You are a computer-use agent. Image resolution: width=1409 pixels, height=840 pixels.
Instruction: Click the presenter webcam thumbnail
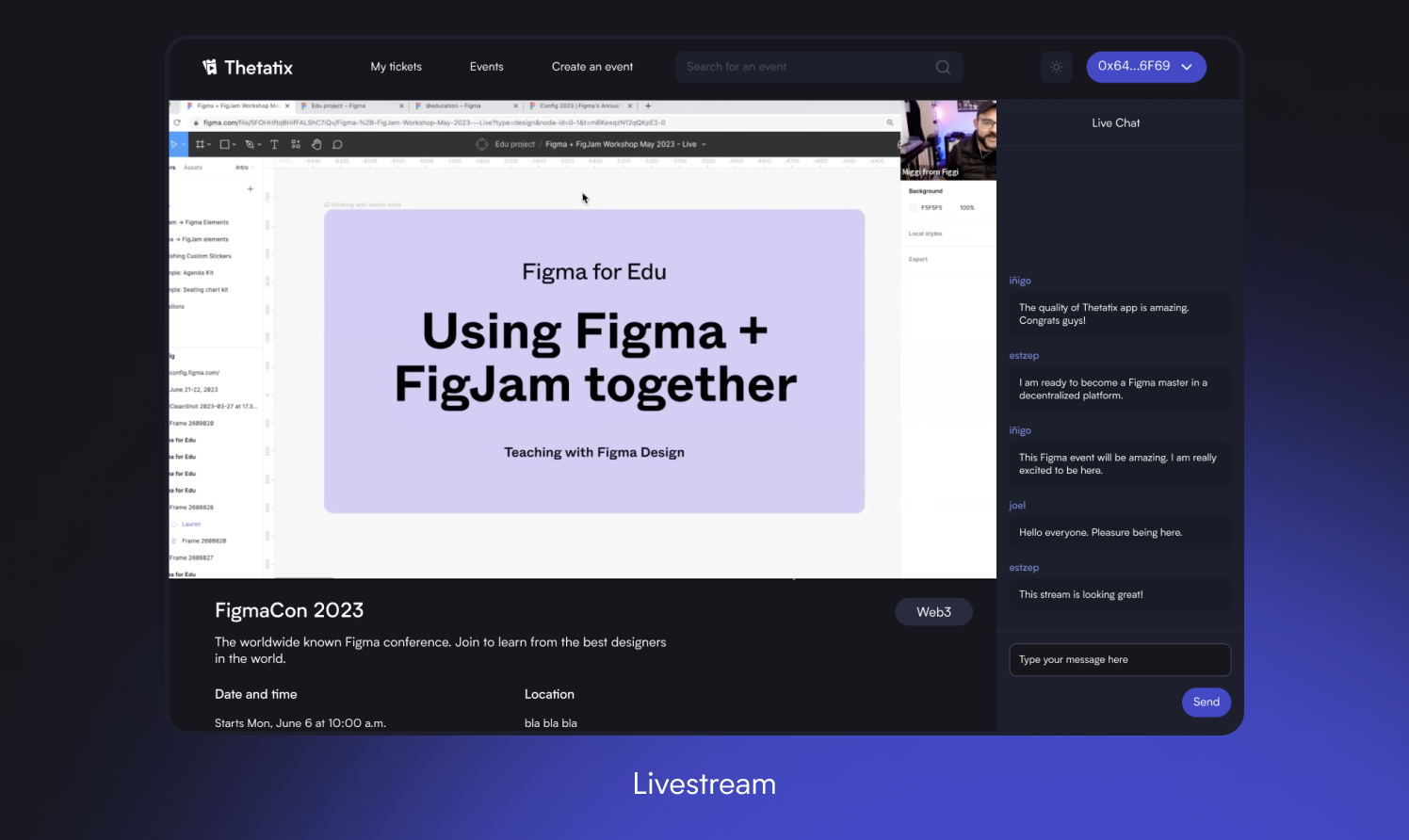pyautogui.click(x=948, y=140)
